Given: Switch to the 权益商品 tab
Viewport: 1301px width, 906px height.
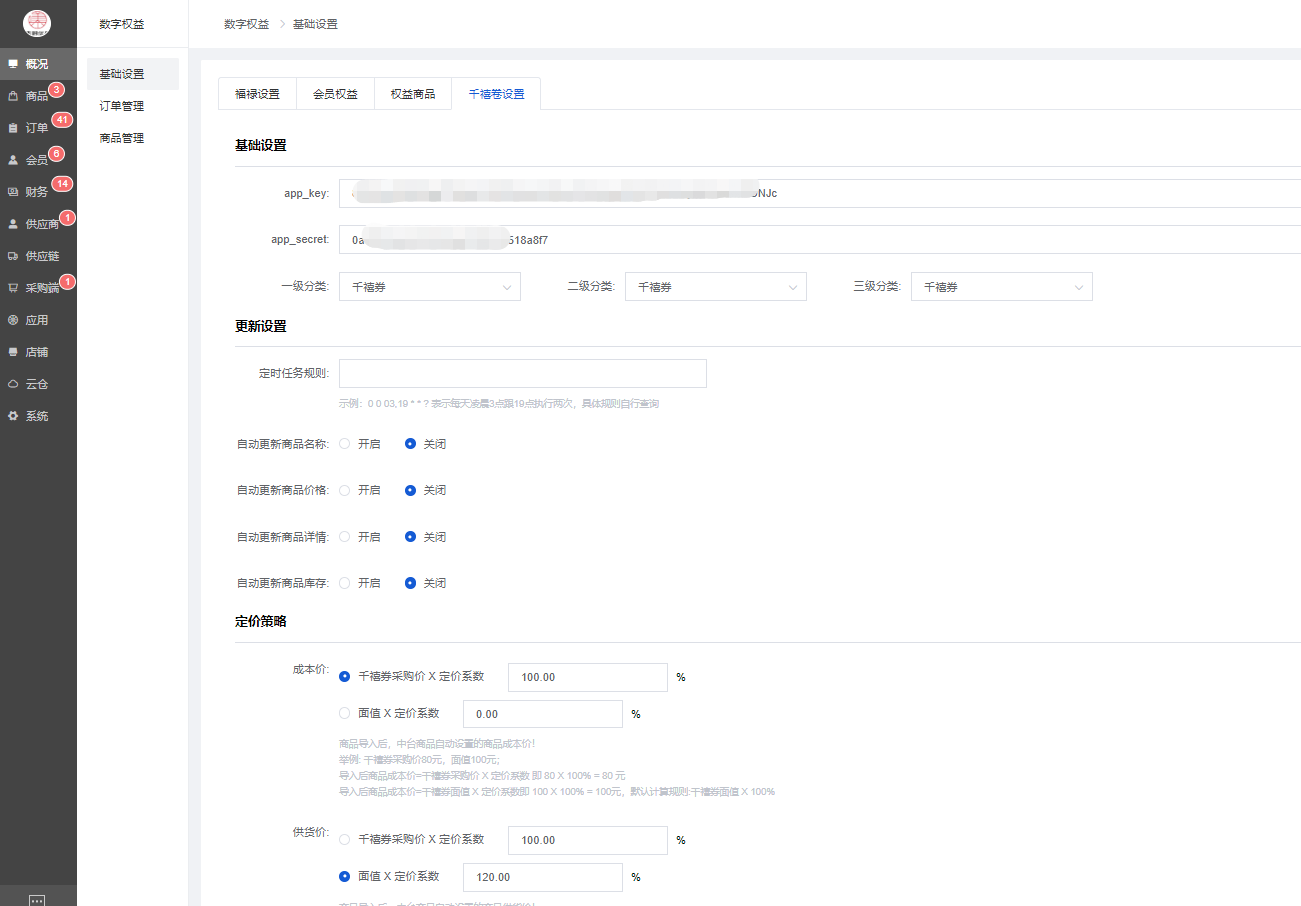Looking at the screenshot, I should click(413, 94).
